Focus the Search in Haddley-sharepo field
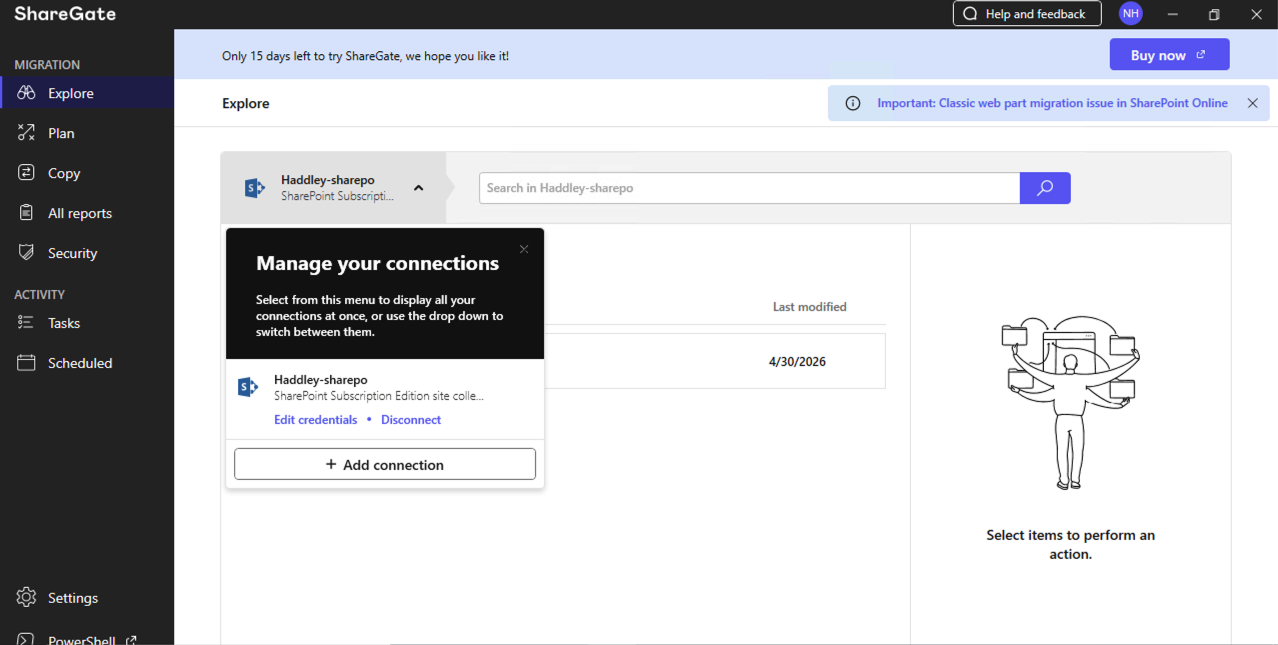The image size is (1278, 645). 749,188
